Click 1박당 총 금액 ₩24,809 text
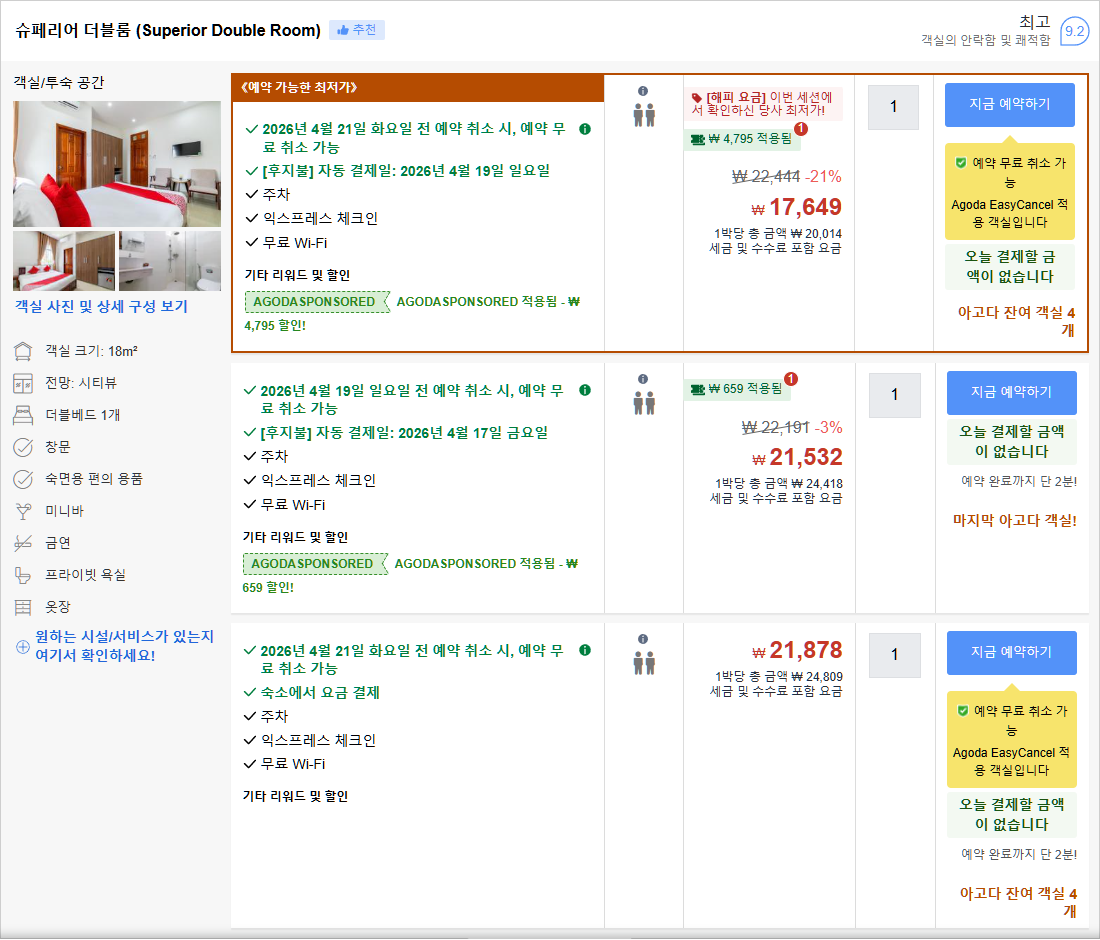 [x=779, y=677]
